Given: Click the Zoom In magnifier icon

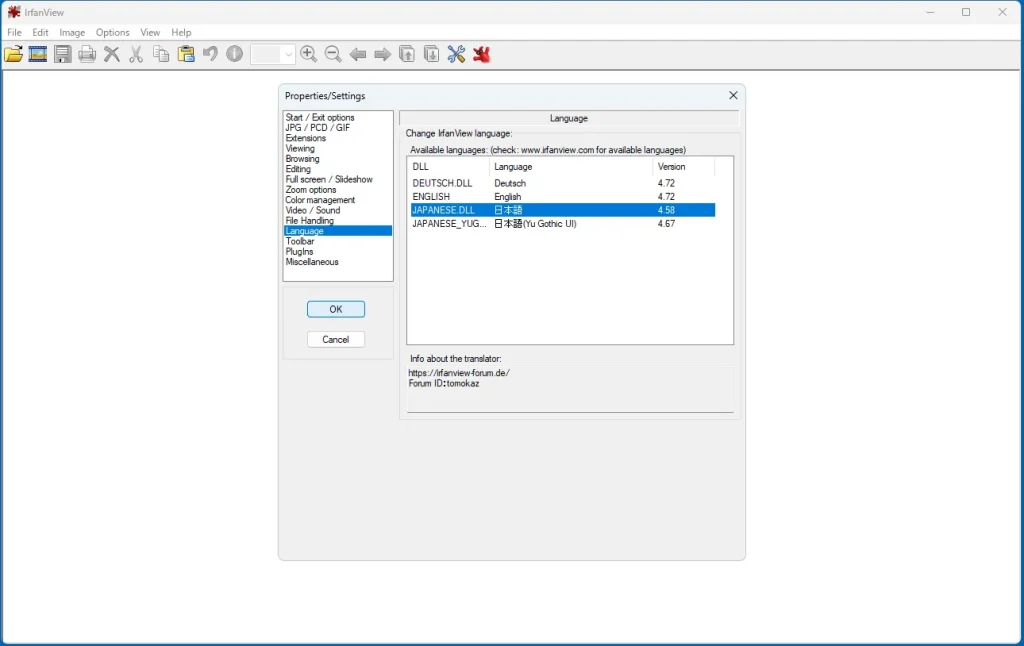Looking at the screenshot, I should tap(309, 54).
